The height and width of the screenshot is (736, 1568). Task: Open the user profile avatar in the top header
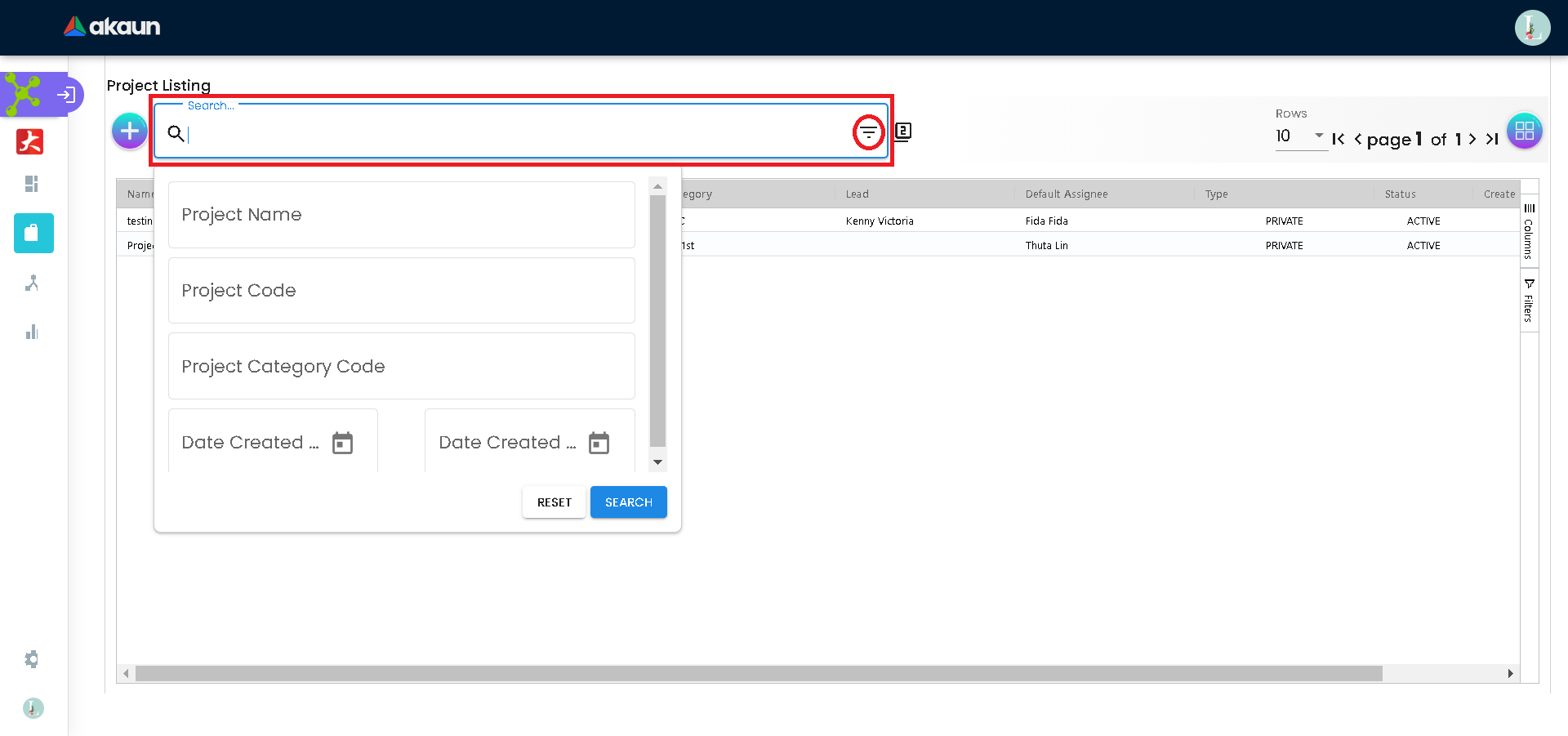[x=1532, y=28]
